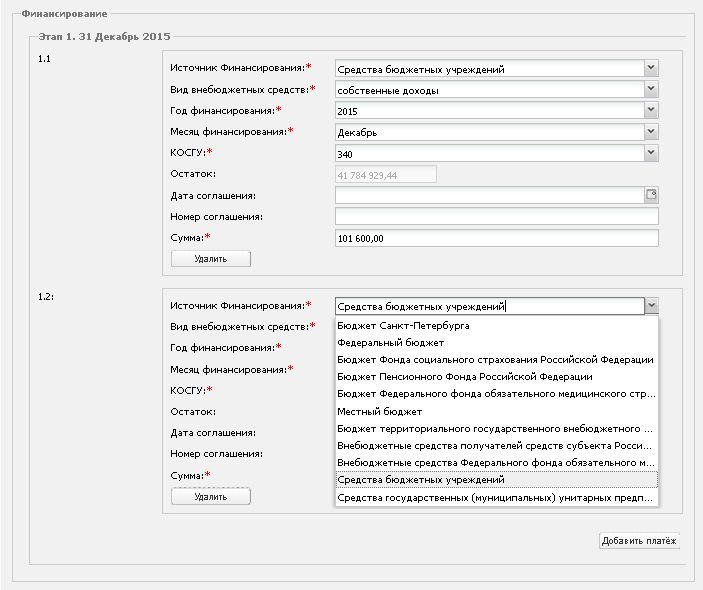
Task: Click the 340 КОСГУ combo field
Action: coord(490,153)
